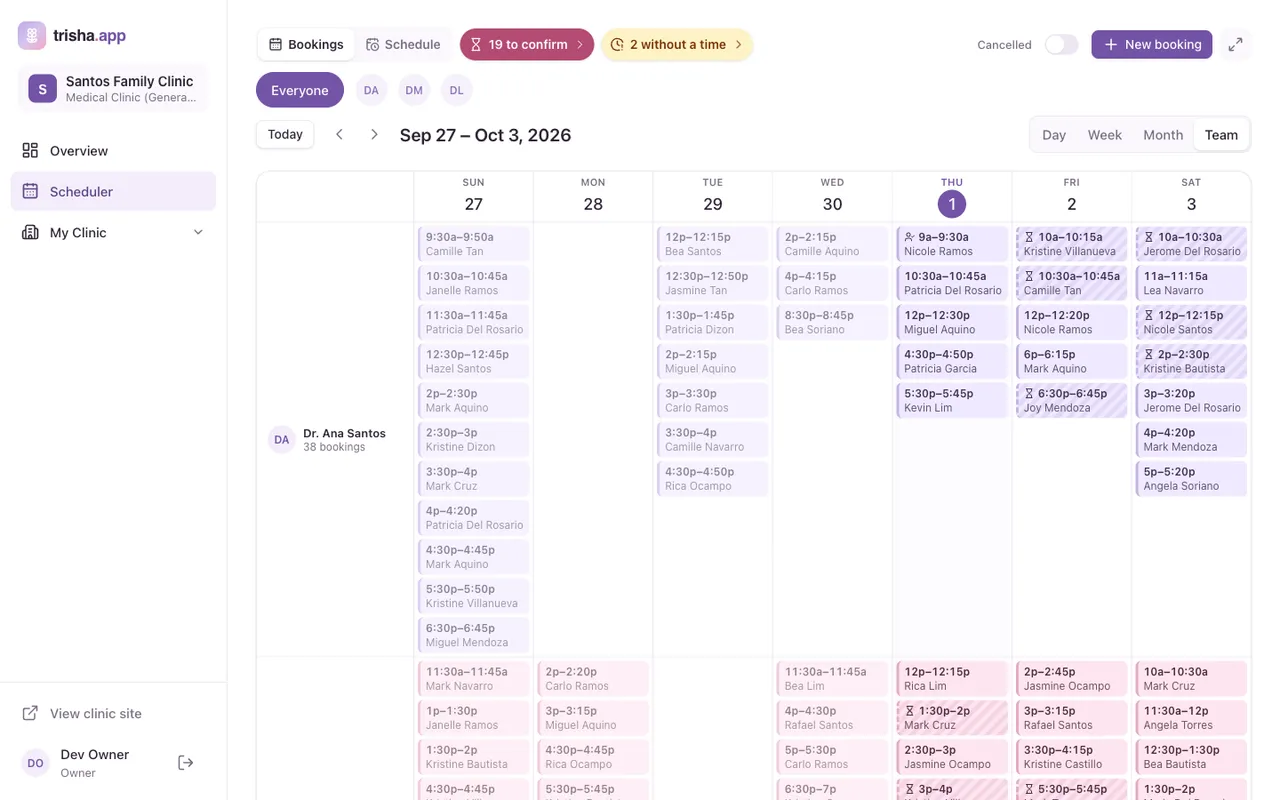
Task: Filter by DM staff avatar
Action: [x=414, y=90]
